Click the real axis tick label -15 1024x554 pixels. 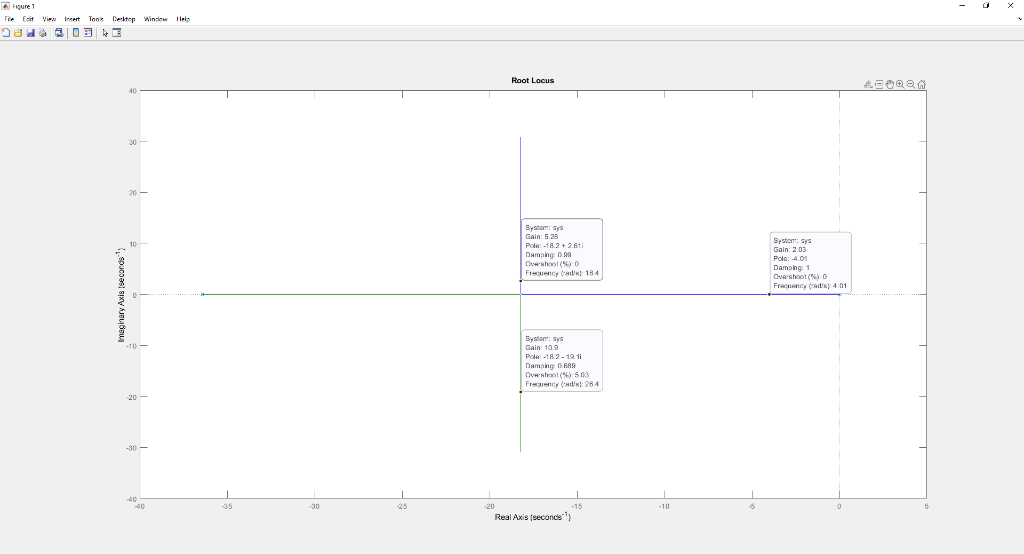tap(577, 506)
